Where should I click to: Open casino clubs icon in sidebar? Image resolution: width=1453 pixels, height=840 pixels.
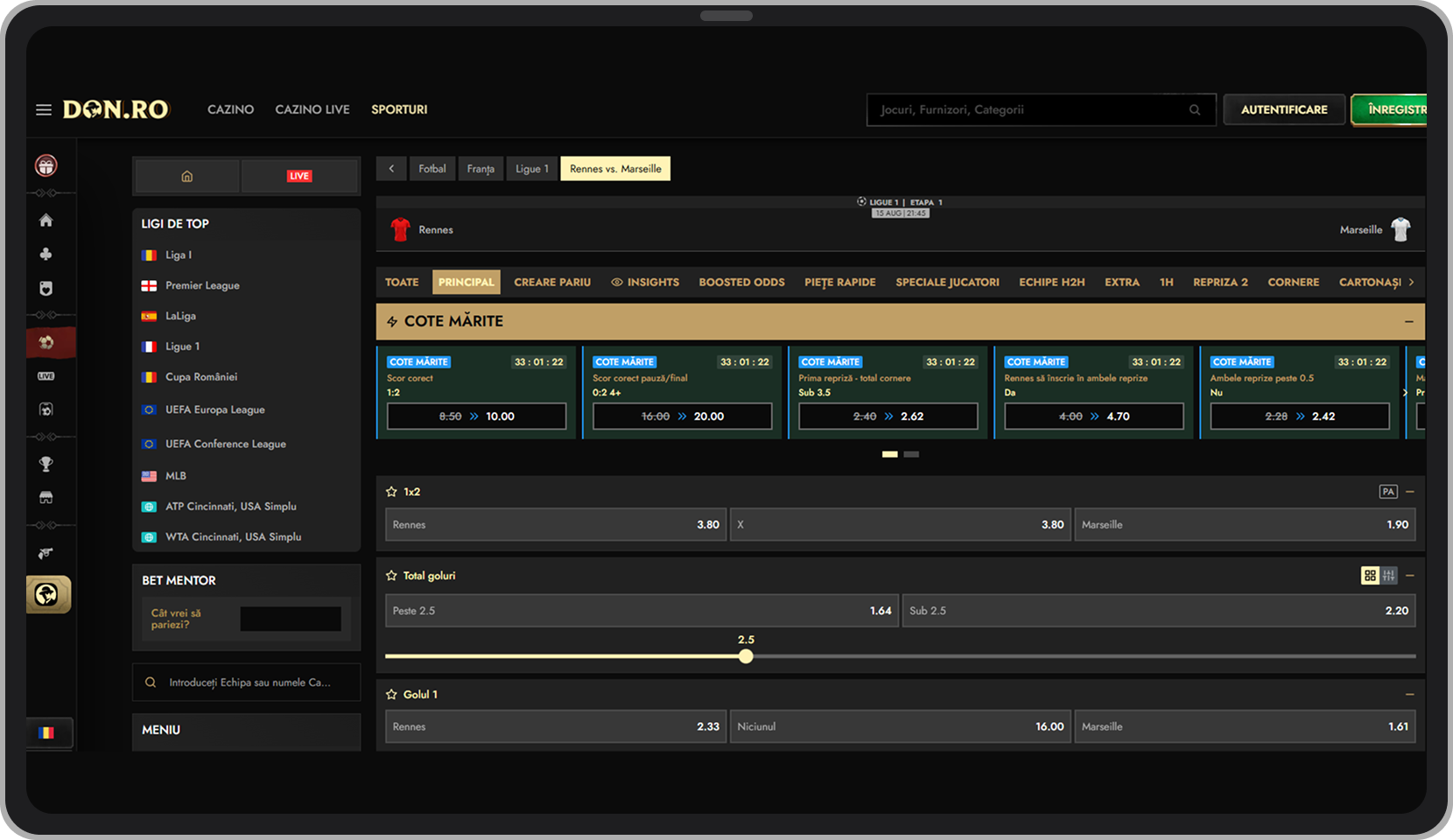click(46, 254)
